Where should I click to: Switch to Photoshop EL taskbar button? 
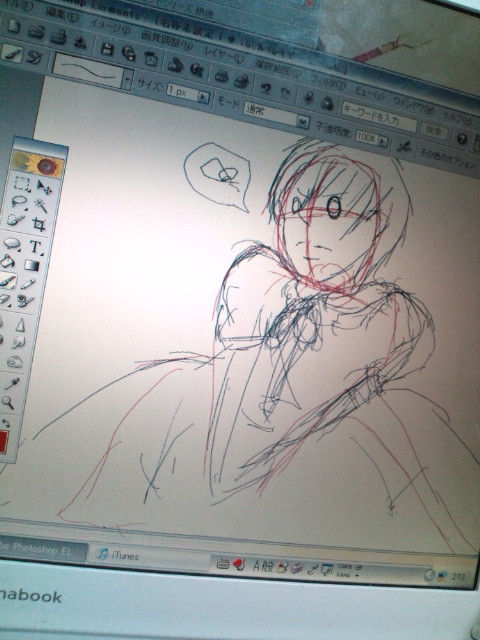click(x=42, y=550)
